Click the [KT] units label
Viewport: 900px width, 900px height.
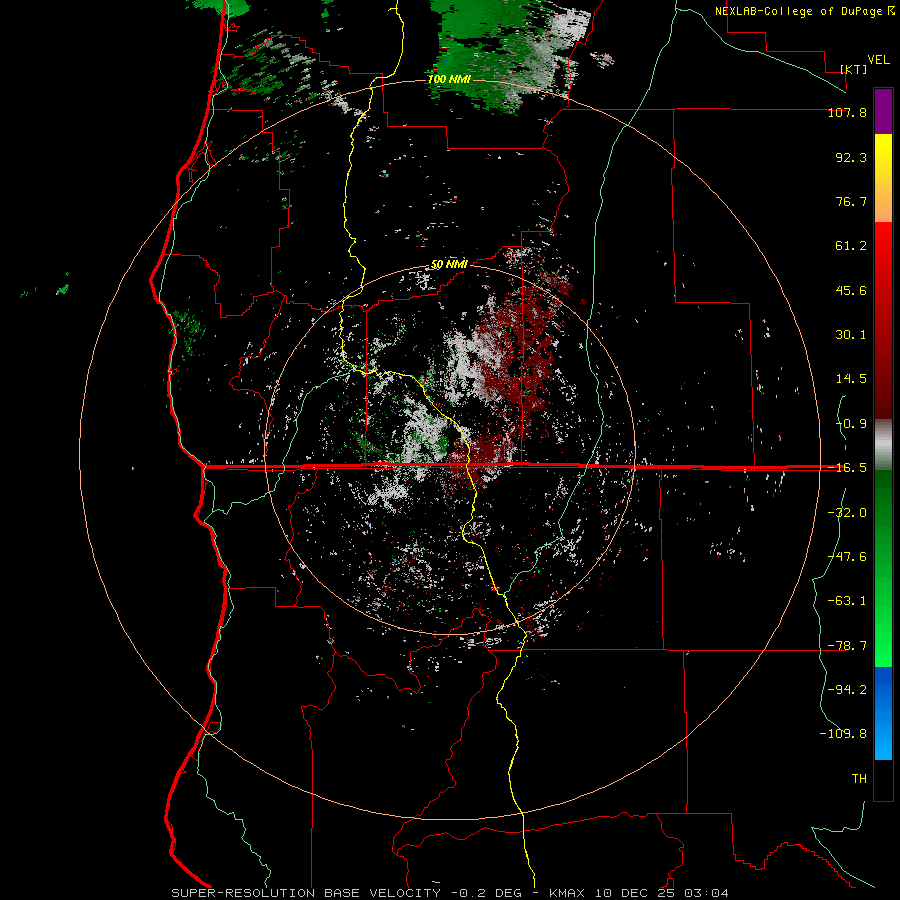pyautogui.click(x=854, y=69)
